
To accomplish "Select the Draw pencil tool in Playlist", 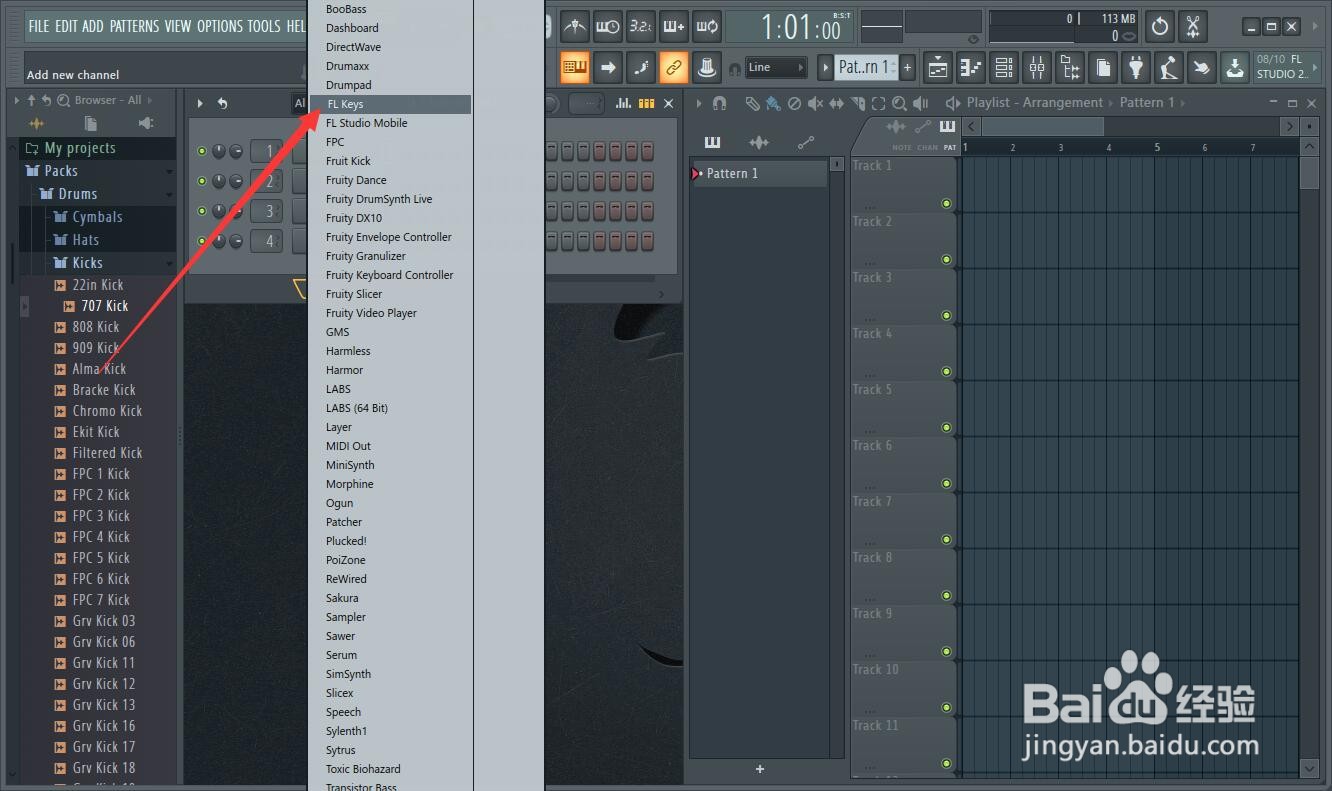I will pos(752,103).
